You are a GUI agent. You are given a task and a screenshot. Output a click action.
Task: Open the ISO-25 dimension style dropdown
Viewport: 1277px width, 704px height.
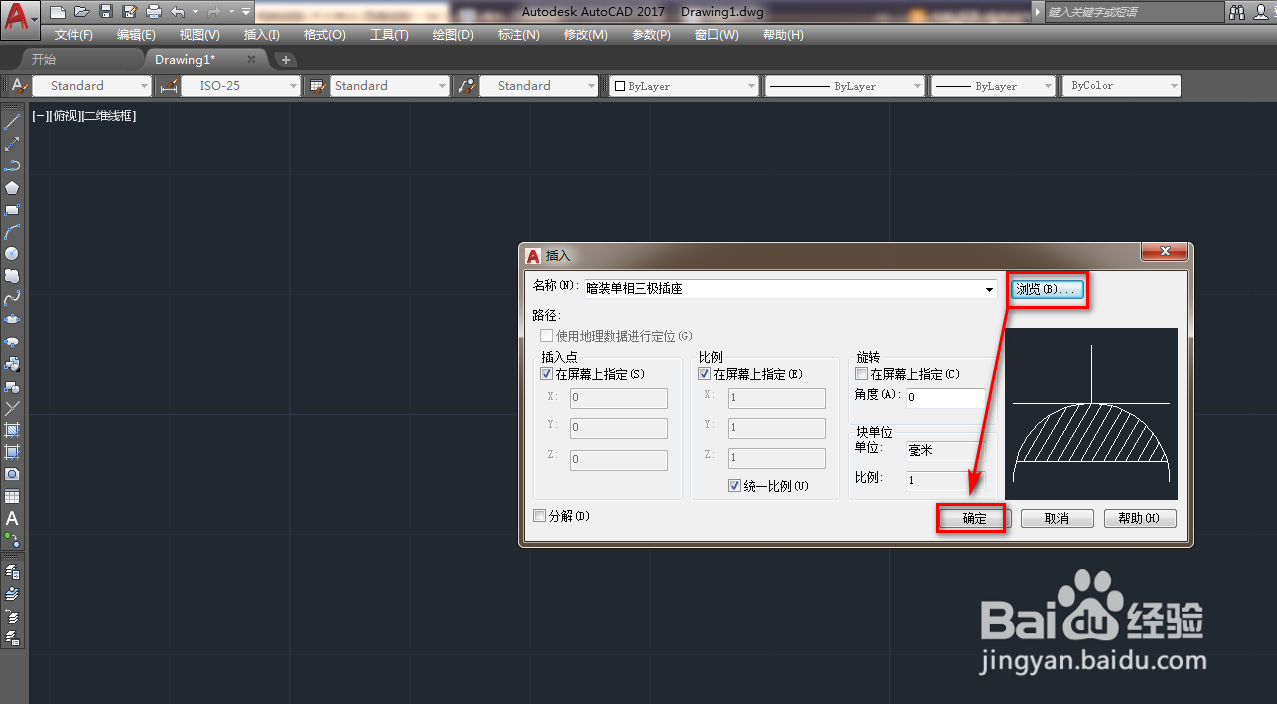(294, 86)
